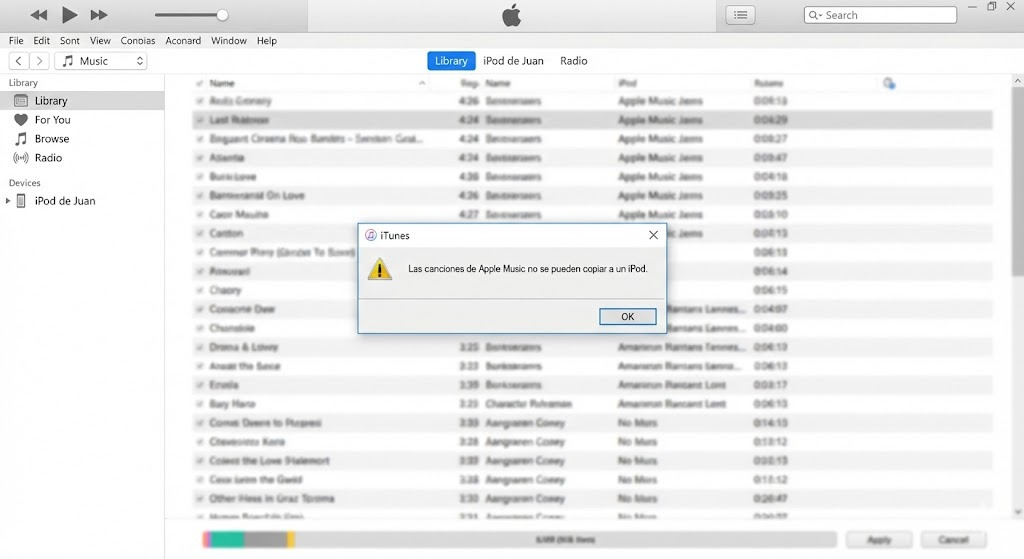The image size is (1024, 559).
Task: Click the gray segment of storage bar
Action: coord(265,539)
